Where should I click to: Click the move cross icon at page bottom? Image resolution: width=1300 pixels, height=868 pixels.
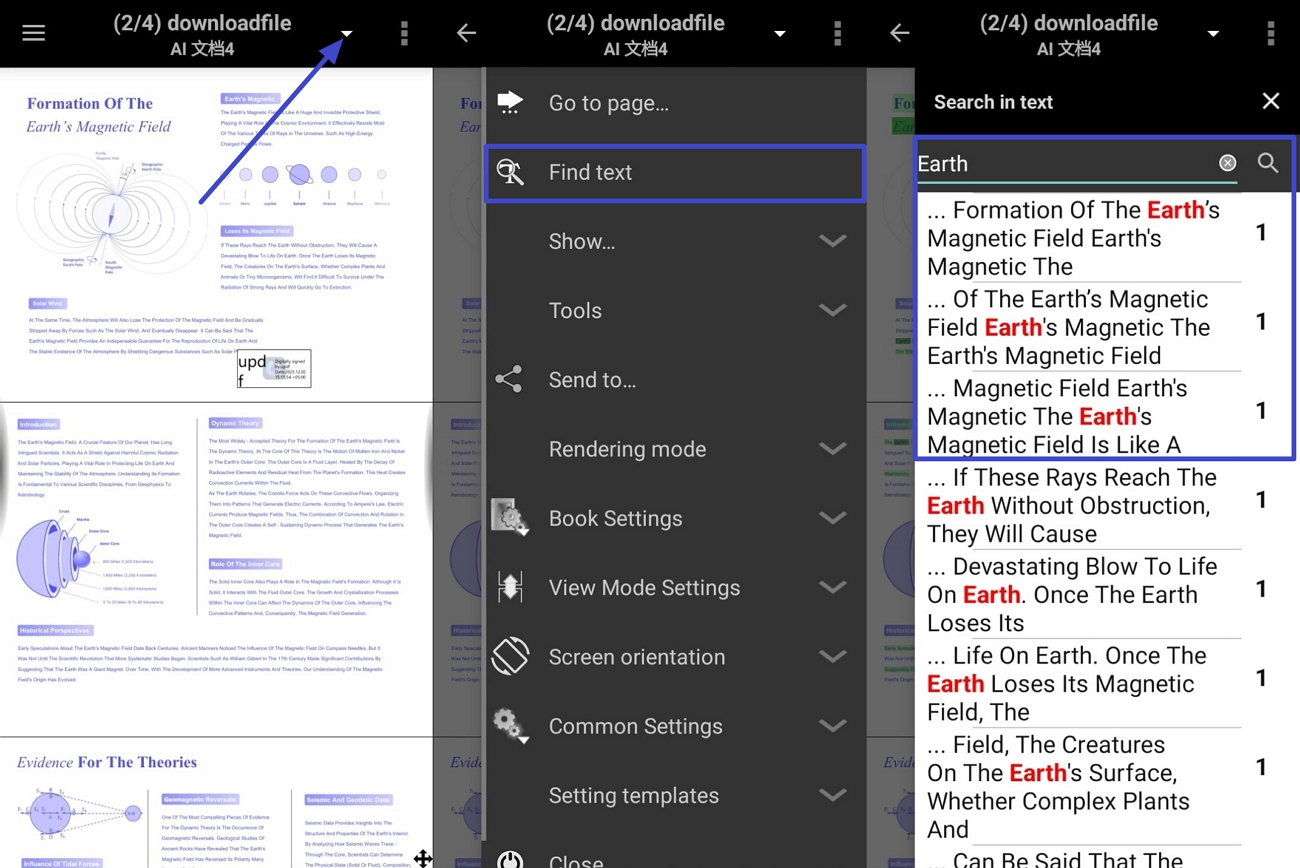point(423,858)
